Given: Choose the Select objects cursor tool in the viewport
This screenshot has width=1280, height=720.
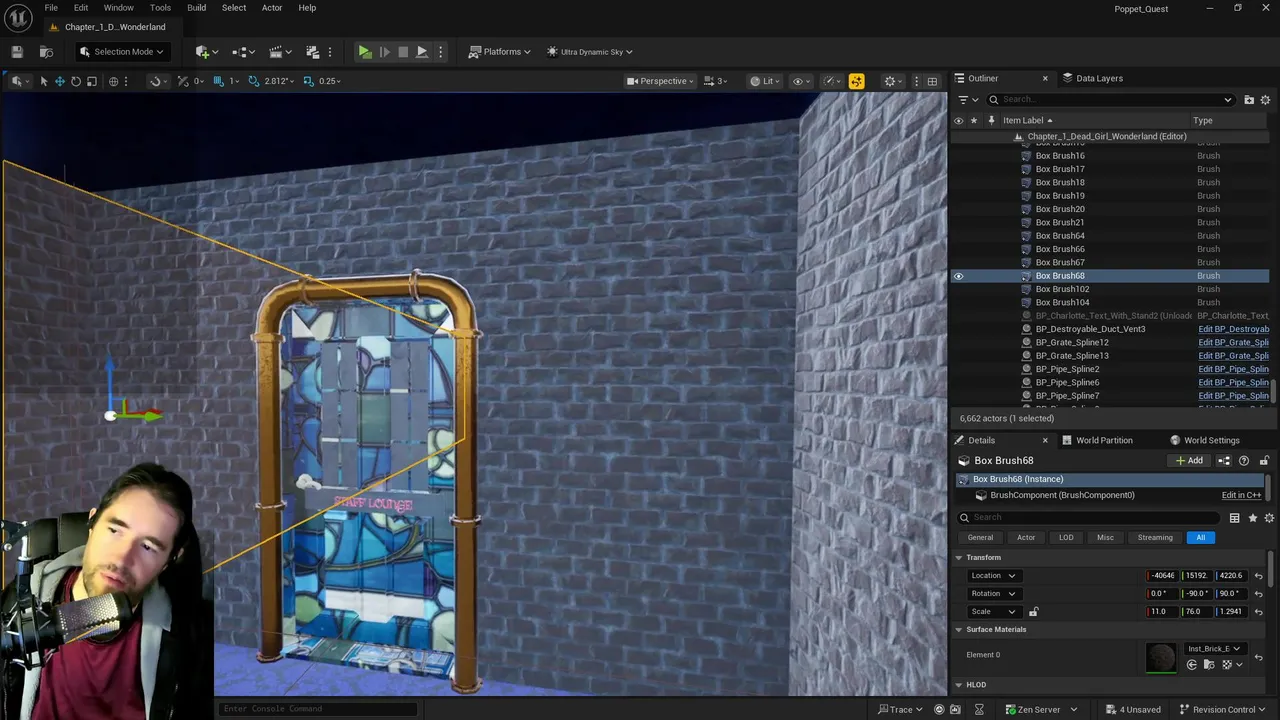Looking at the screenshot, I should click(43, 81).
